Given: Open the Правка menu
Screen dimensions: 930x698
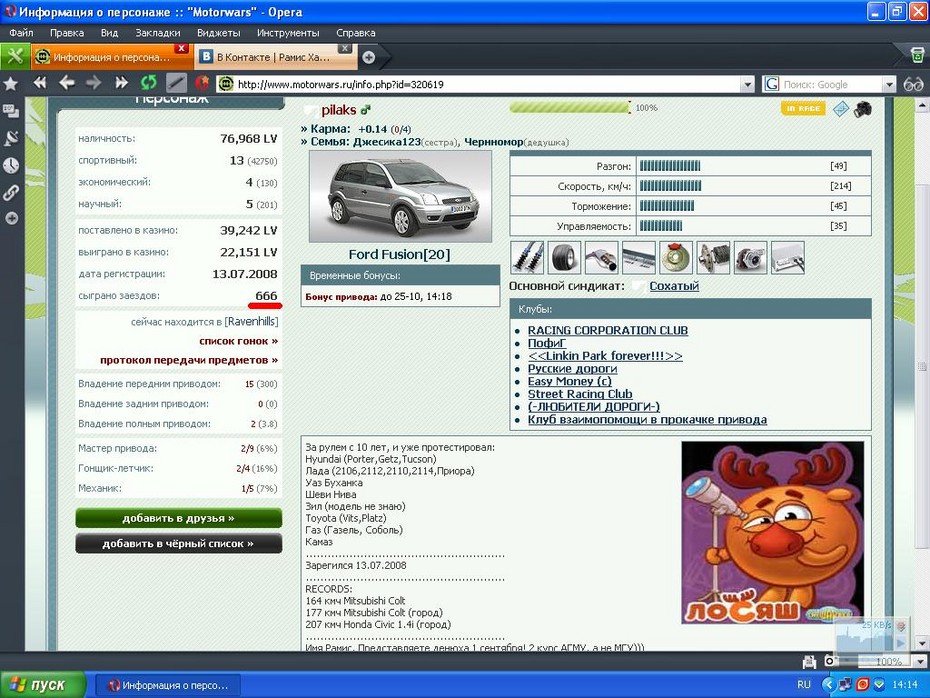Looking at the screenshot, I should click(67, 33).
